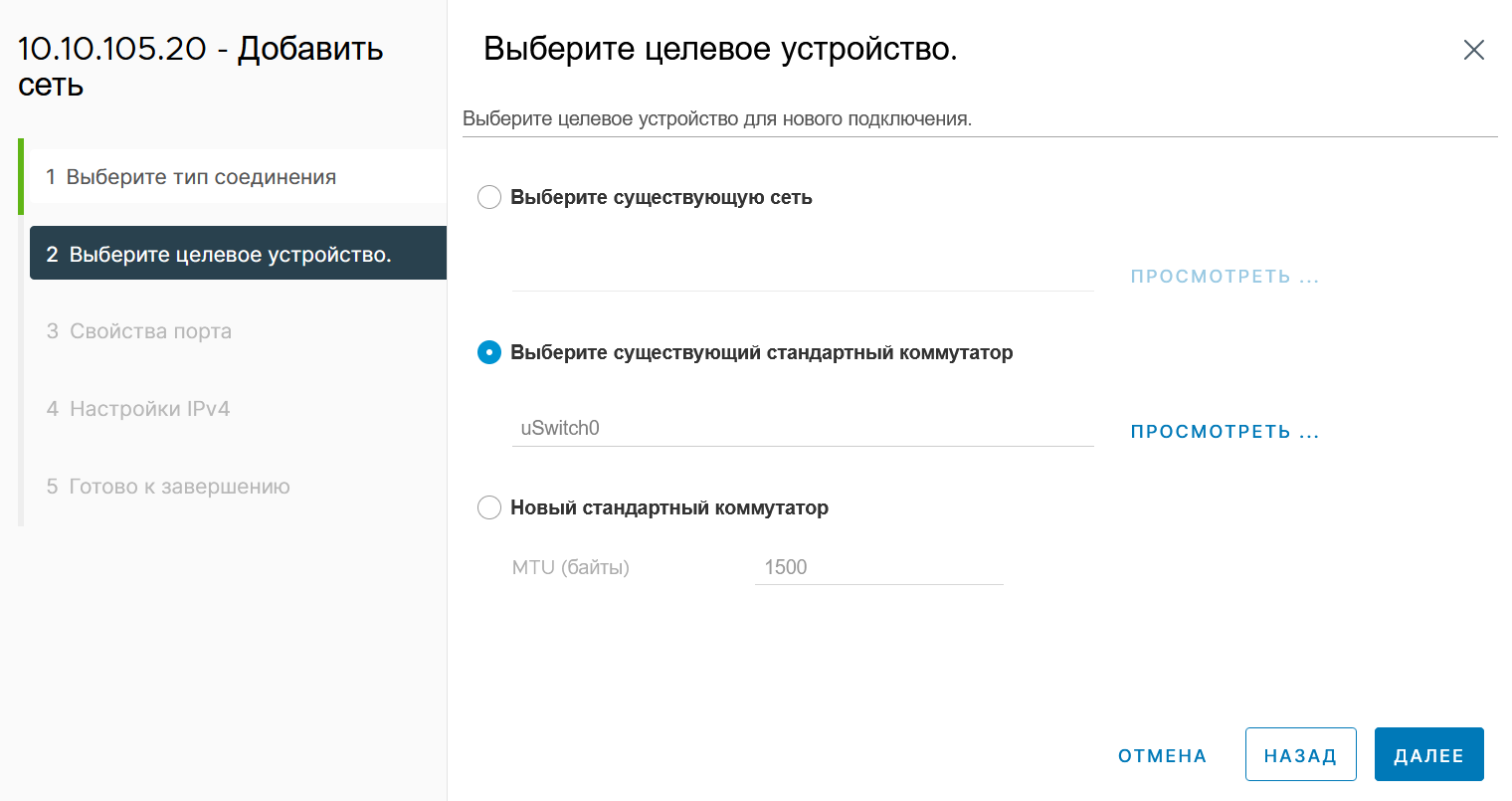1512x801 pixels.
Task: Open step 4 'Настройки IPv4'
Action: click(238, 409)
